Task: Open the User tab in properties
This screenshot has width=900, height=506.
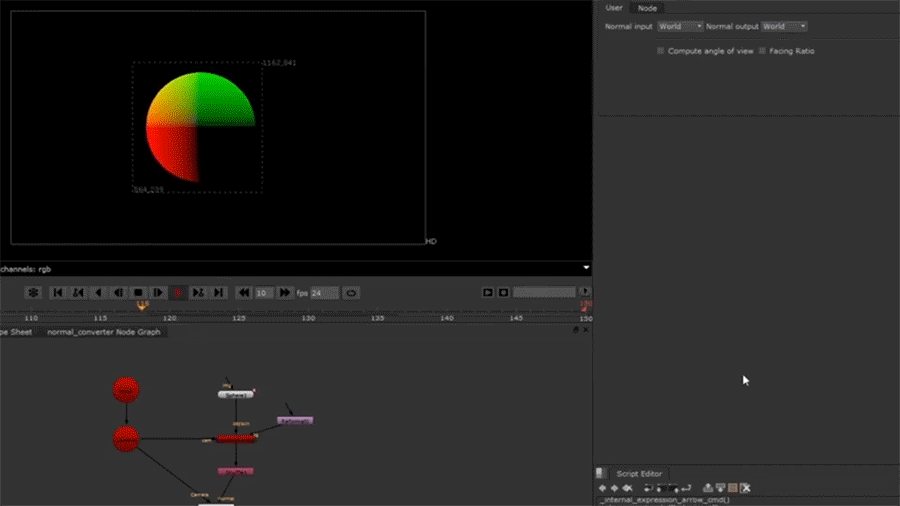Action: 614,7
